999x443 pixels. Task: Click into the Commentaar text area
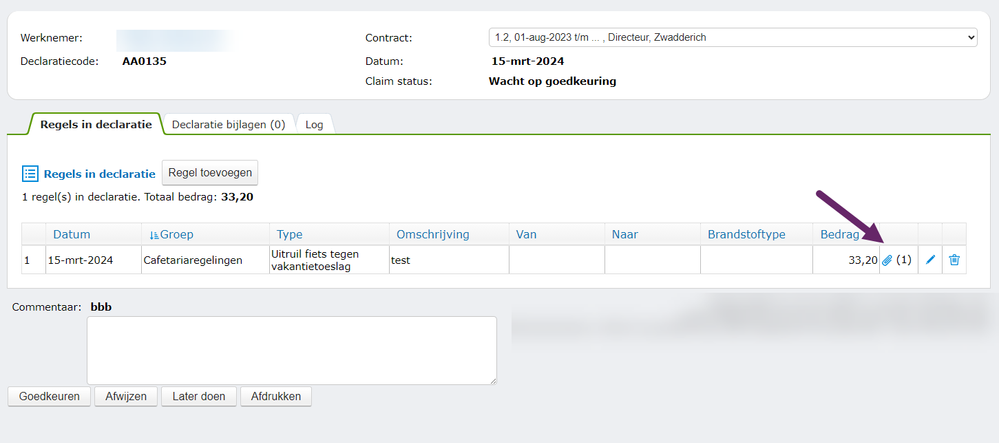point(292,351)
